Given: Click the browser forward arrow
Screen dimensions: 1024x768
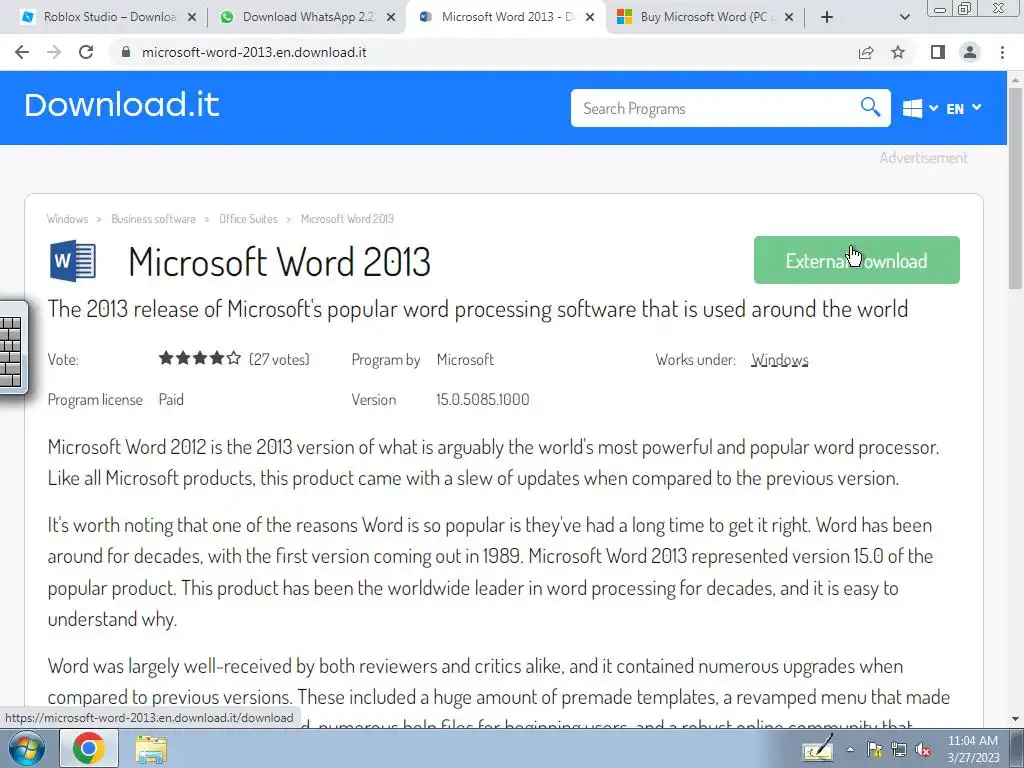Looking at the screenshot, I should [x=54, y=52].
